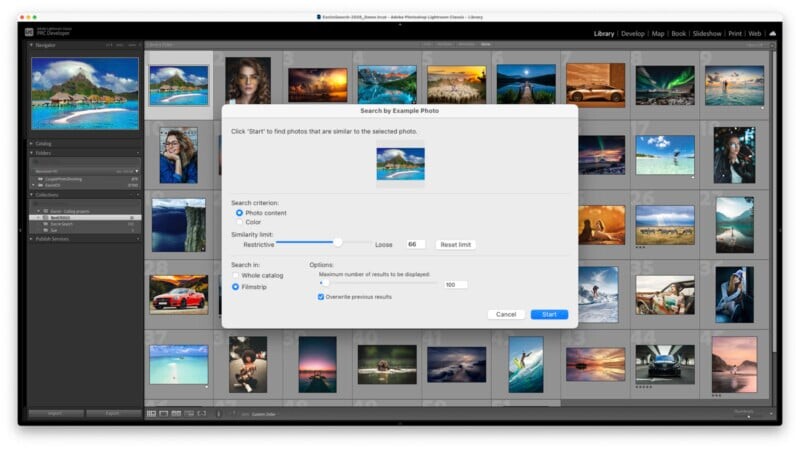This screenshot has width=800, height=450.
Task: Expand the Publish Services panel
Action: [x=52, y=239]
